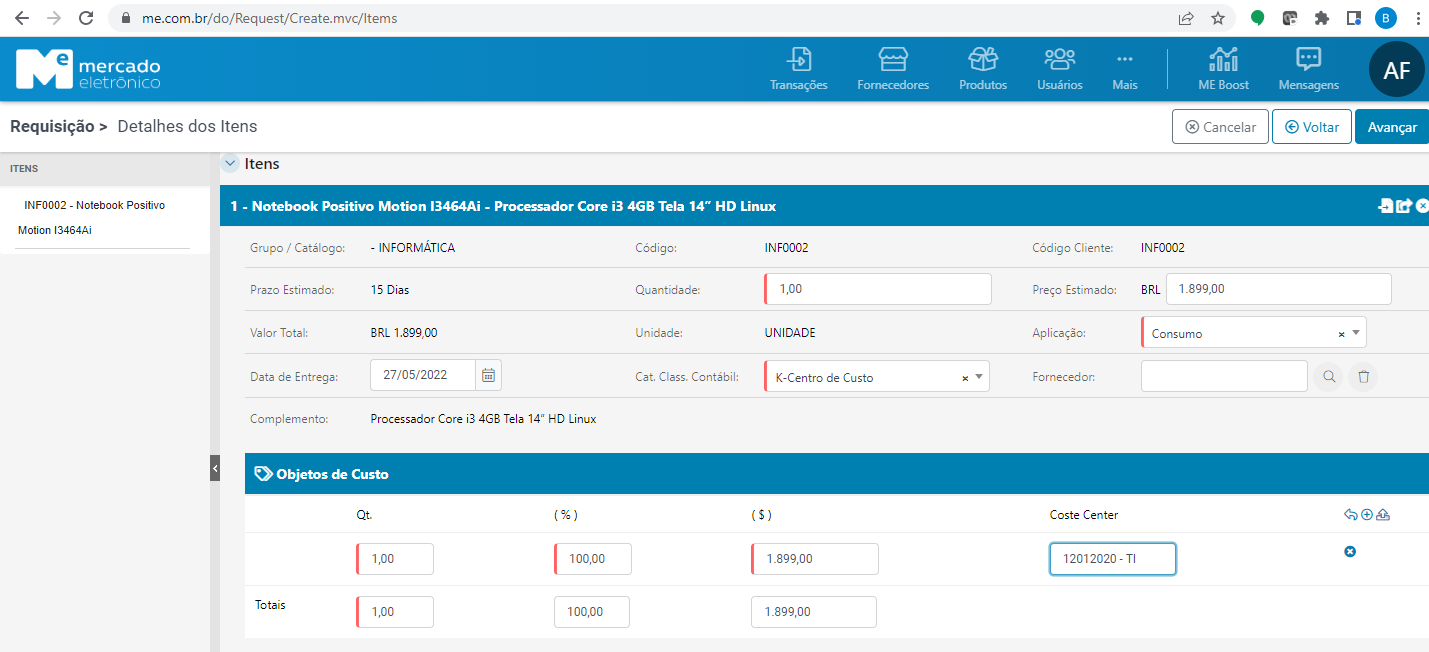The image size is (1429, 652).
Task: Click the undo arrow icon in cost objects
Action: pos(1350,515)
